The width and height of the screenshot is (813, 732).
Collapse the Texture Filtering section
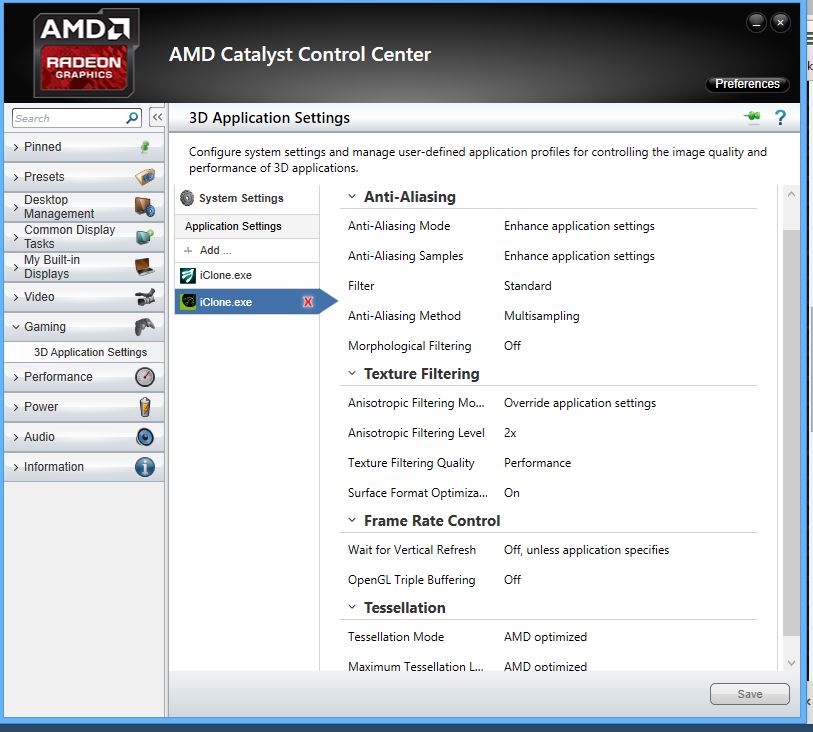[352, 374]
